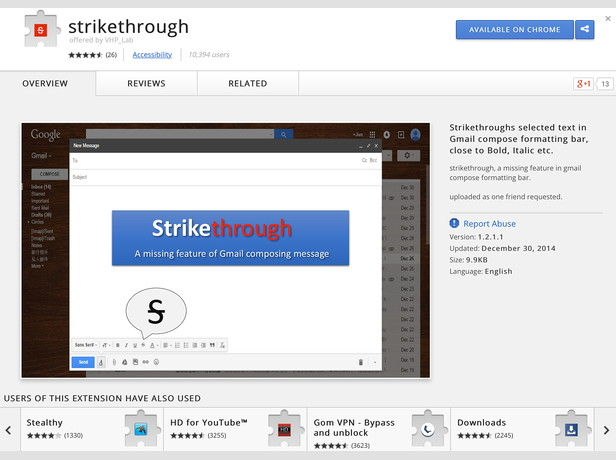Open the Downloads extension card
This screenshot has height=460, width=616.
(522, 429)
